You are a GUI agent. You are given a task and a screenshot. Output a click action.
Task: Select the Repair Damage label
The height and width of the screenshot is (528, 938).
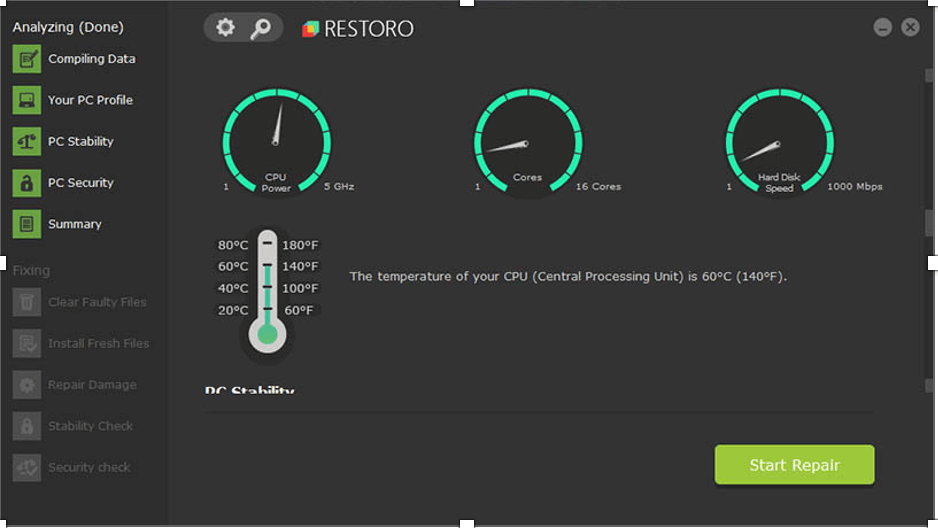92,384
